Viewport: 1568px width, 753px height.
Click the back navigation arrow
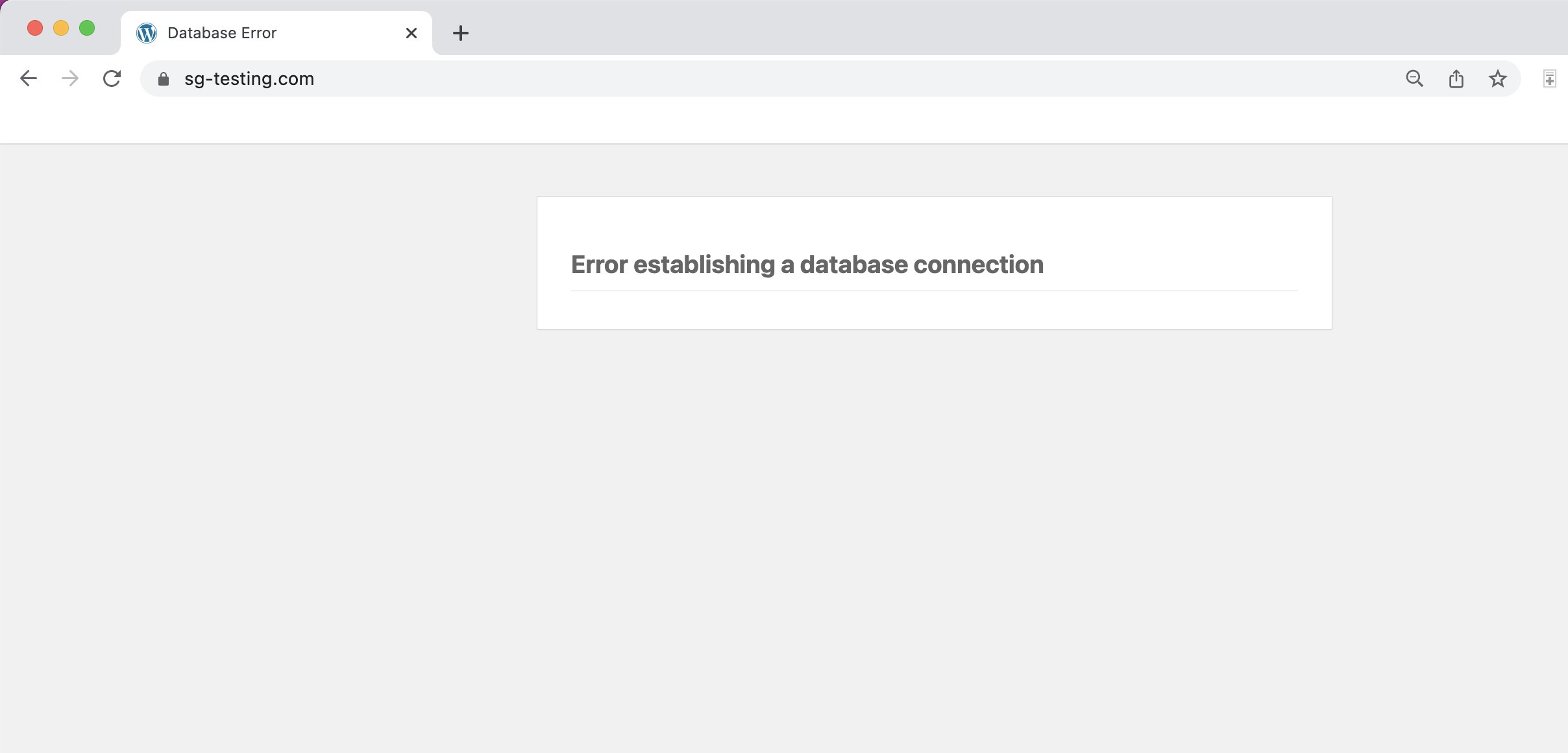click(x=29, y=78)
